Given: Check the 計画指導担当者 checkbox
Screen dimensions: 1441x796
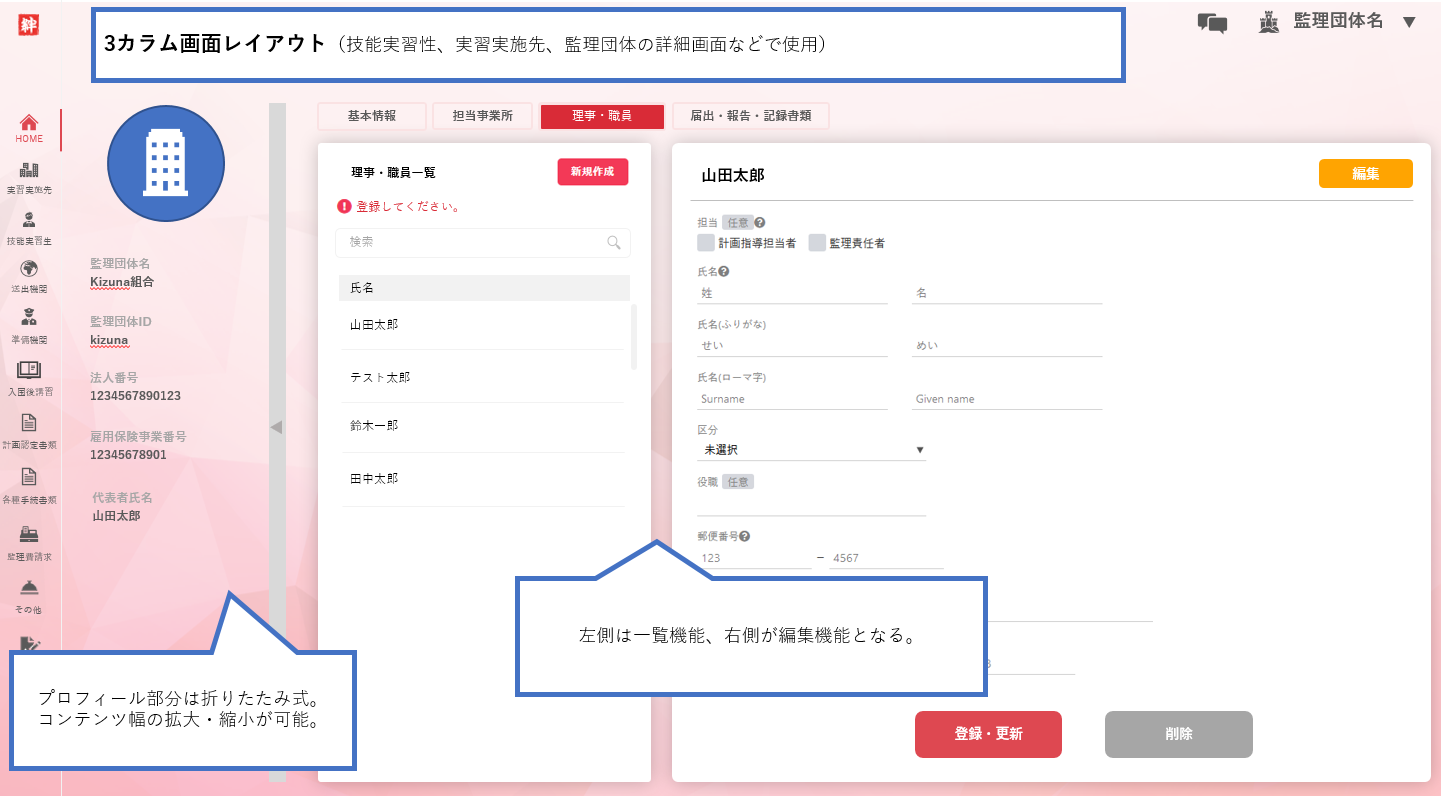Looking at the screenshot, I should click(706, 243).
